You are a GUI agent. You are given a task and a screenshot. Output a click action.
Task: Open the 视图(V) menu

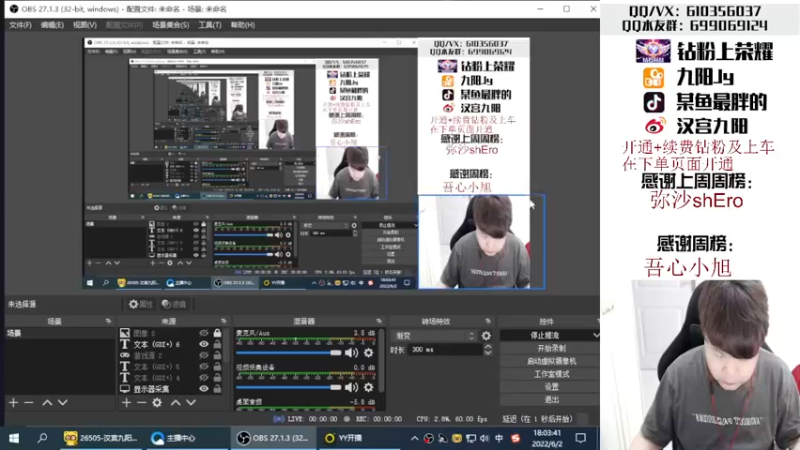85,25
